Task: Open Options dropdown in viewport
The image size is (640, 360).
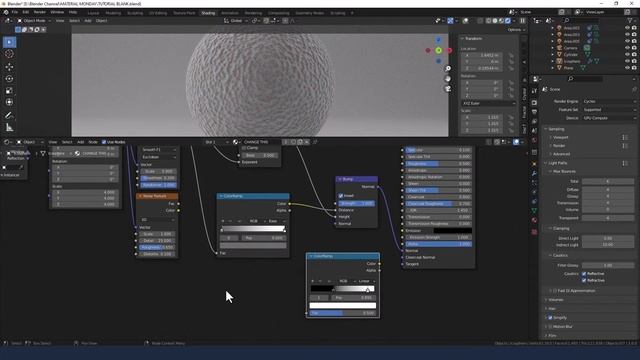Action: [x=516, y=30]
